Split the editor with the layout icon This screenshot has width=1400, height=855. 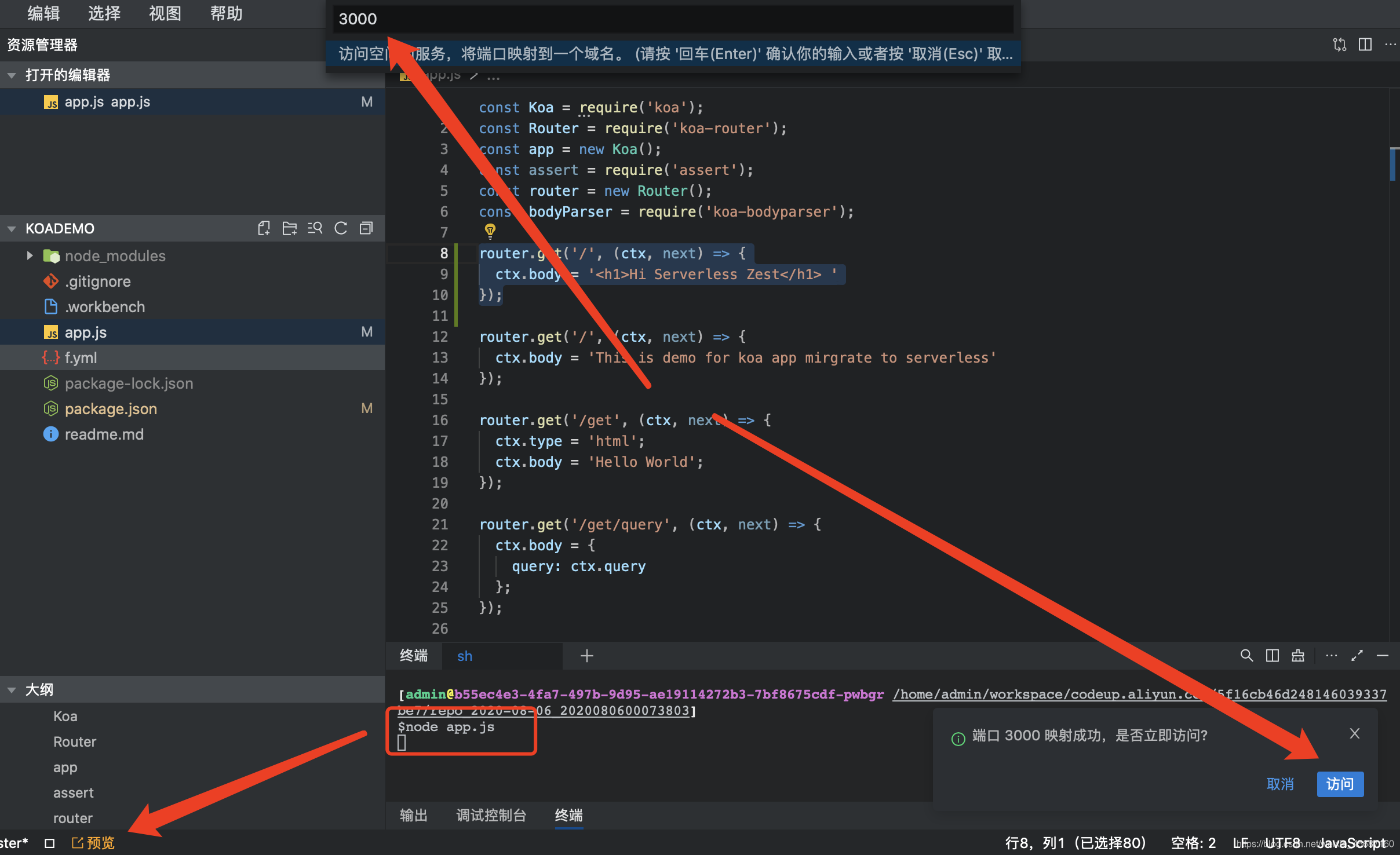point(1365,45)
